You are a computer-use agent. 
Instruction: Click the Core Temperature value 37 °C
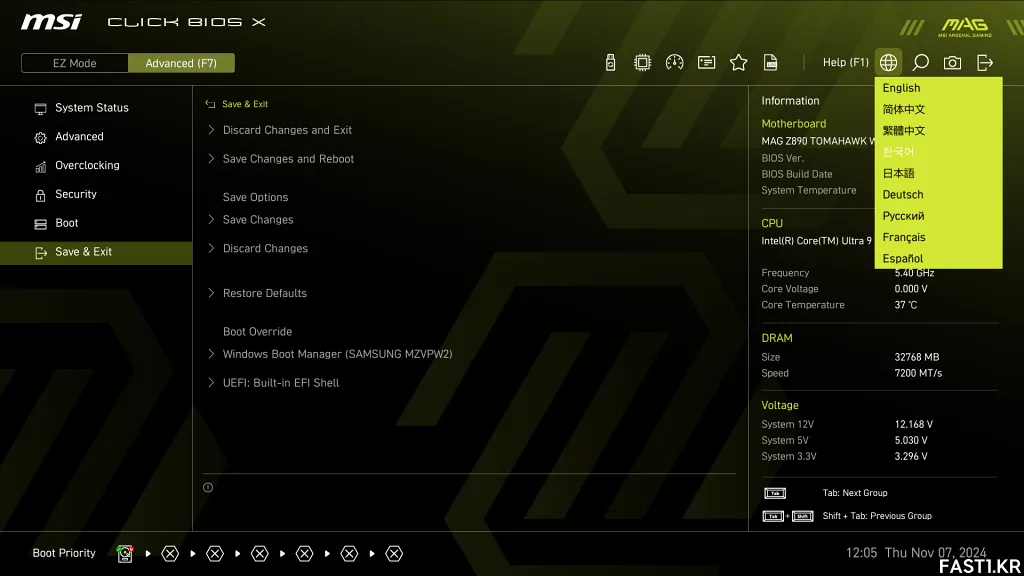coord(906,305)
